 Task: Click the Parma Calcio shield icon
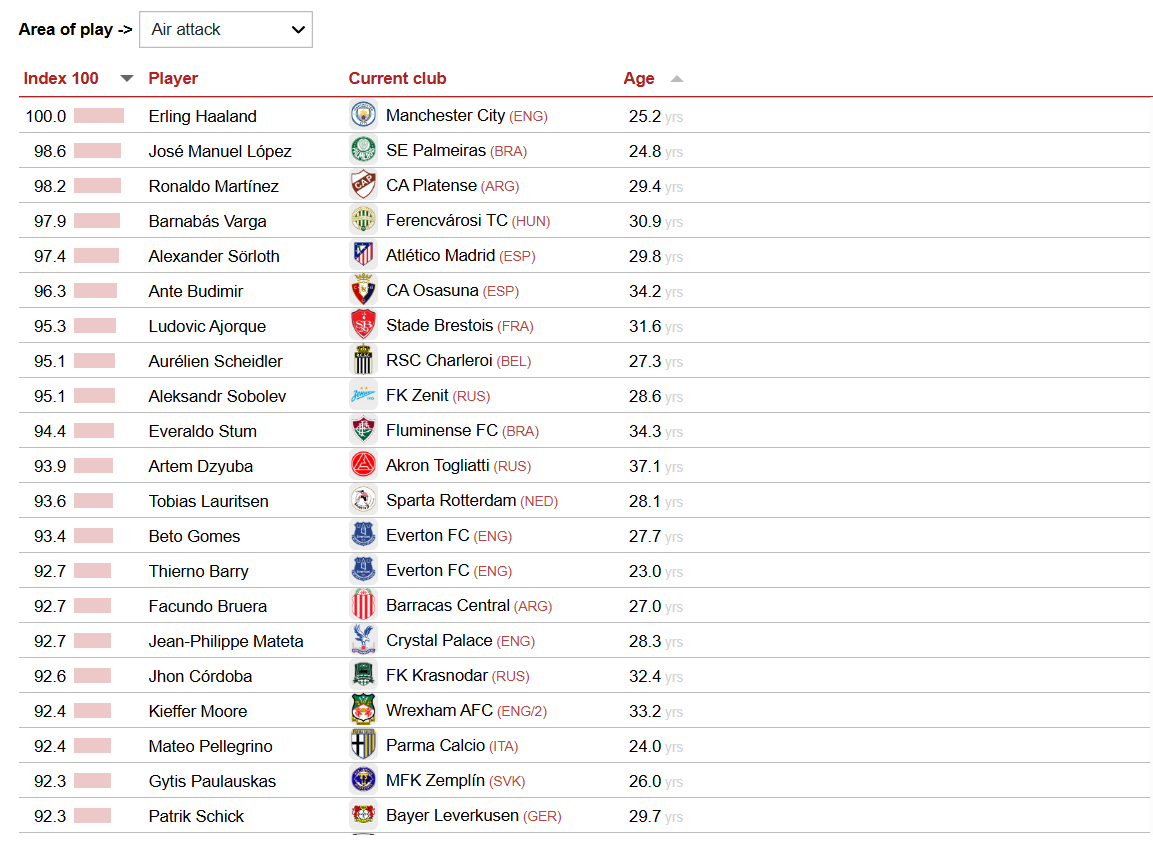coord(363,745)
